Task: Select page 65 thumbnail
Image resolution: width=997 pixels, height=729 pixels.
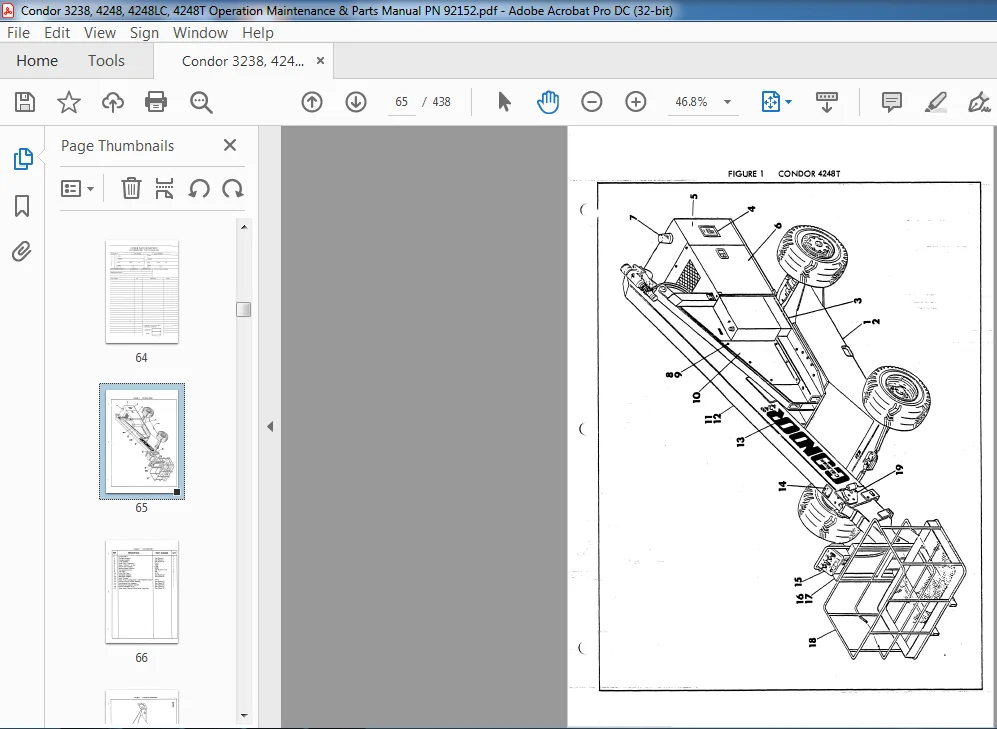Action: coord(142,441)
